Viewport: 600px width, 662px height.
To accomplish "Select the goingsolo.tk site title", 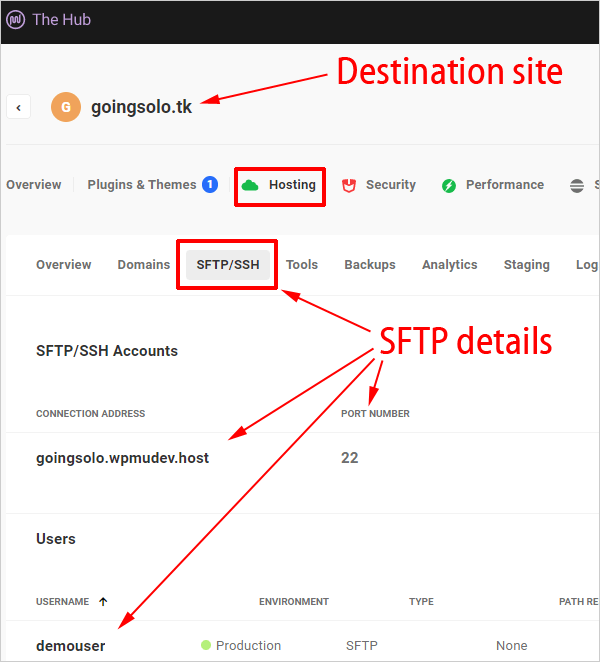I will 141,107.
